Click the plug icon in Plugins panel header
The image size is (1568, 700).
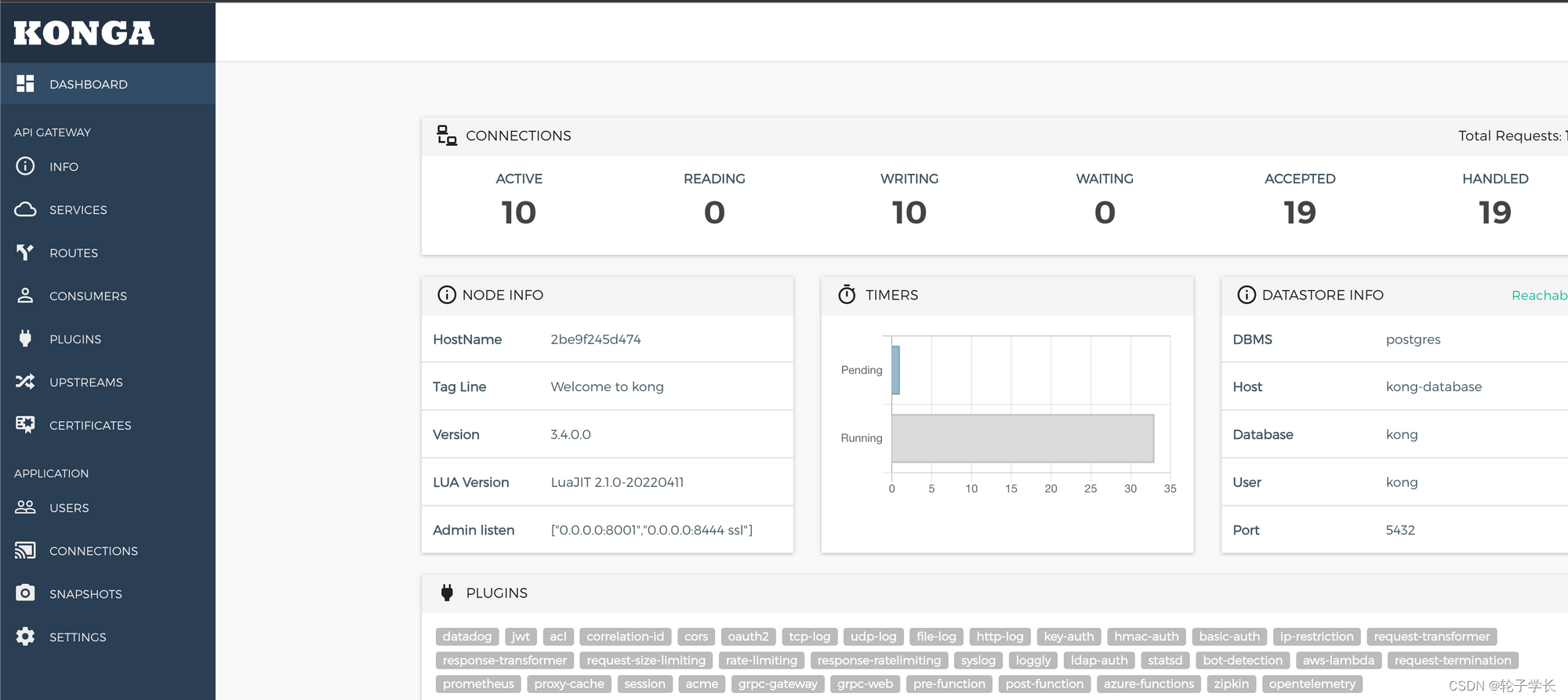pyautogui.click(x=447, y=593)
